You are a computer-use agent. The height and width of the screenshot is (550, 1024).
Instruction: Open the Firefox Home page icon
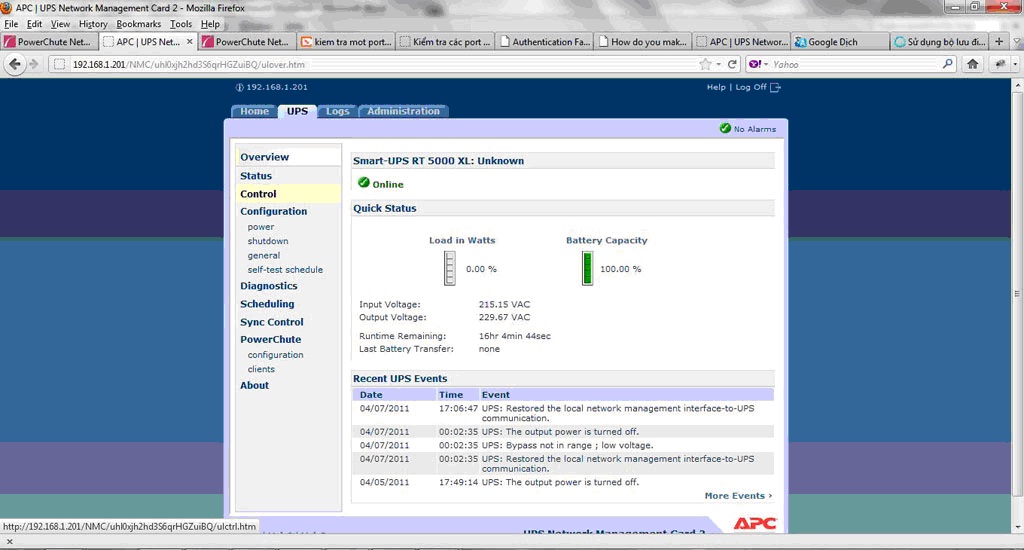[972, 64]
